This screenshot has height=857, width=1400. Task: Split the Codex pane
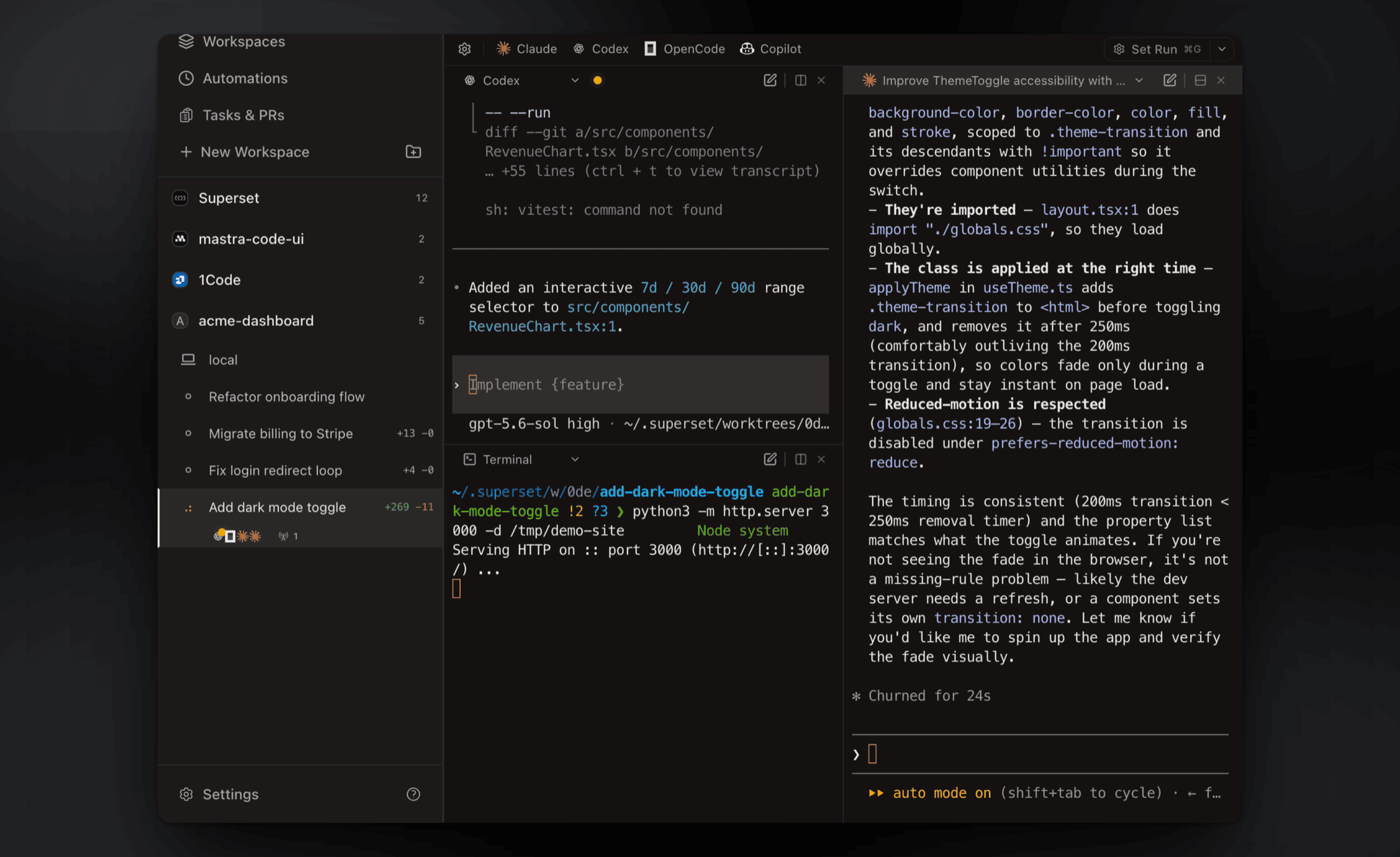(x=801, y=80)
